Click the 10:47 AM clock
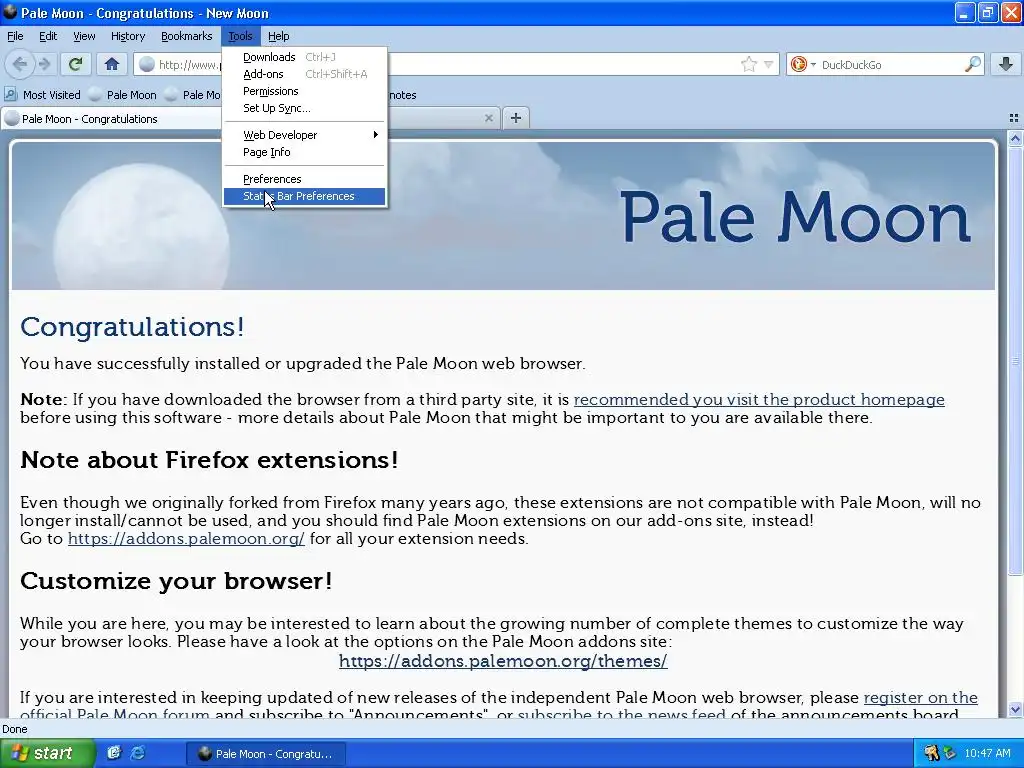The height and width of the screenshot is (768, 1024). [987, 754]
